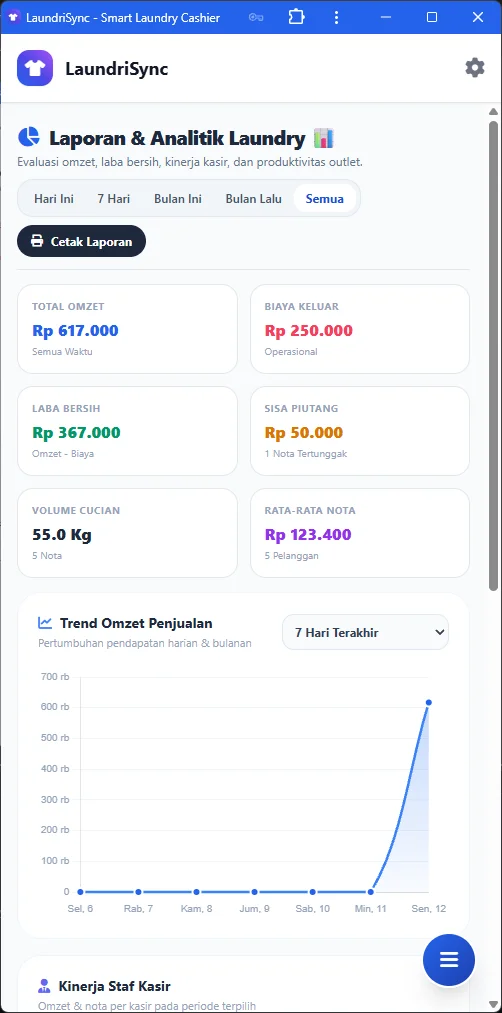Click the bar chart emoji in the heading
This screenshot has width=502, height=1013.
324,138
